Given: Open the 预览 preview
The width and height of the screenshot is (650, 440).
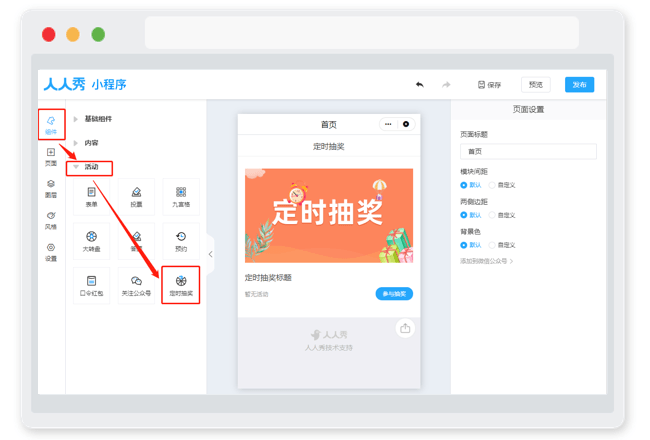Looking at the screenshot, I should 536,85.
